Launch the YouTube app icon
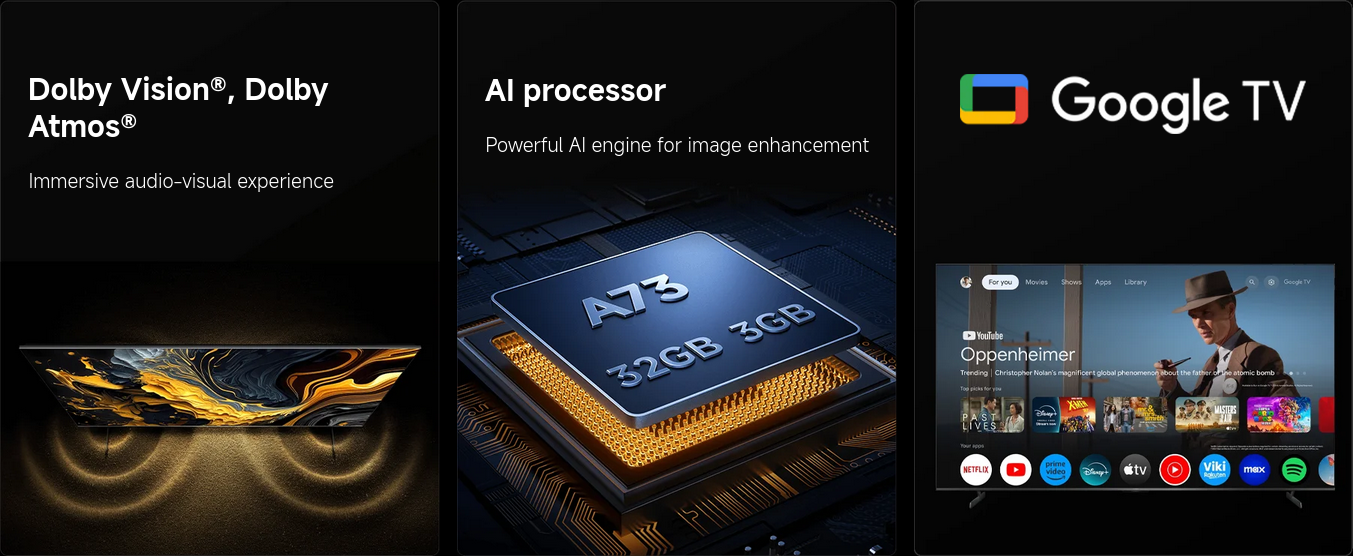 [x=1015, y=469]
